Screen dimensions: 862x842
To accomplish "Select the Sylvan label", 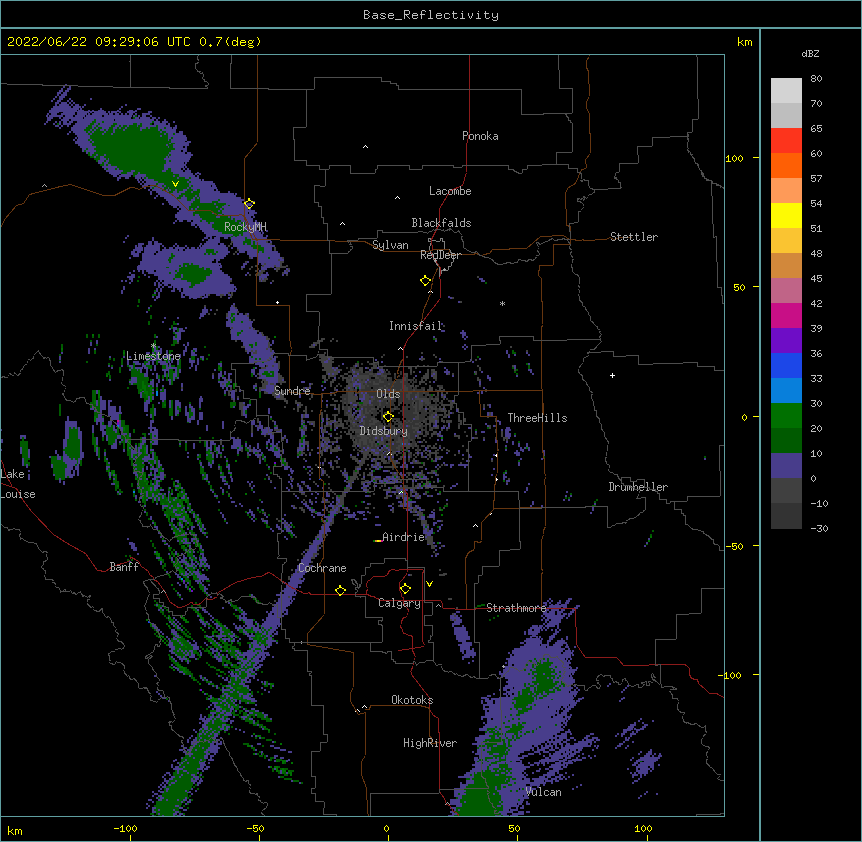I will click(x=390, y=245).
